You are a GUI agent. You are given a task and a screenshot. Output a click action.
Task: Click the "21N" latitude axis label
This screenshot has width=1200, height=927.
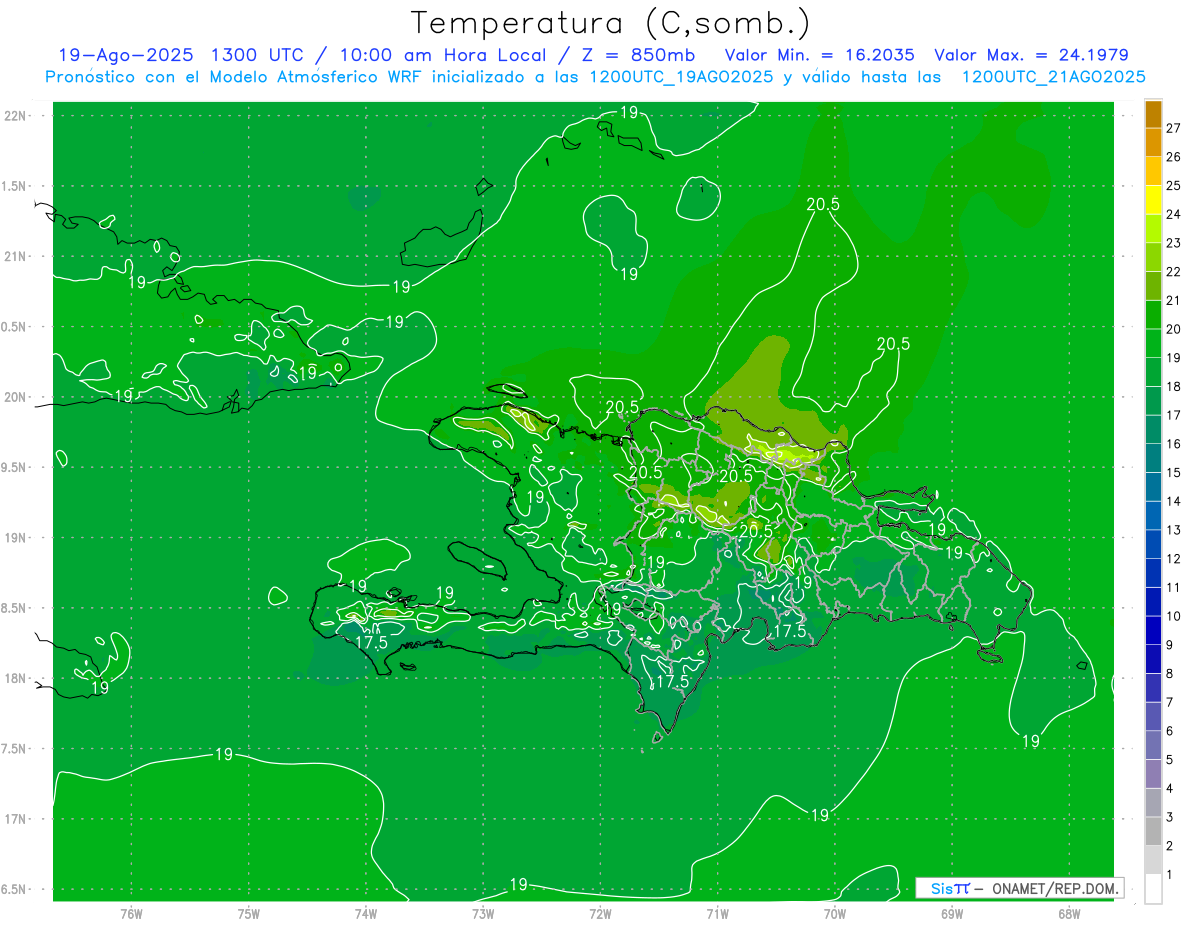pos(15,257)
